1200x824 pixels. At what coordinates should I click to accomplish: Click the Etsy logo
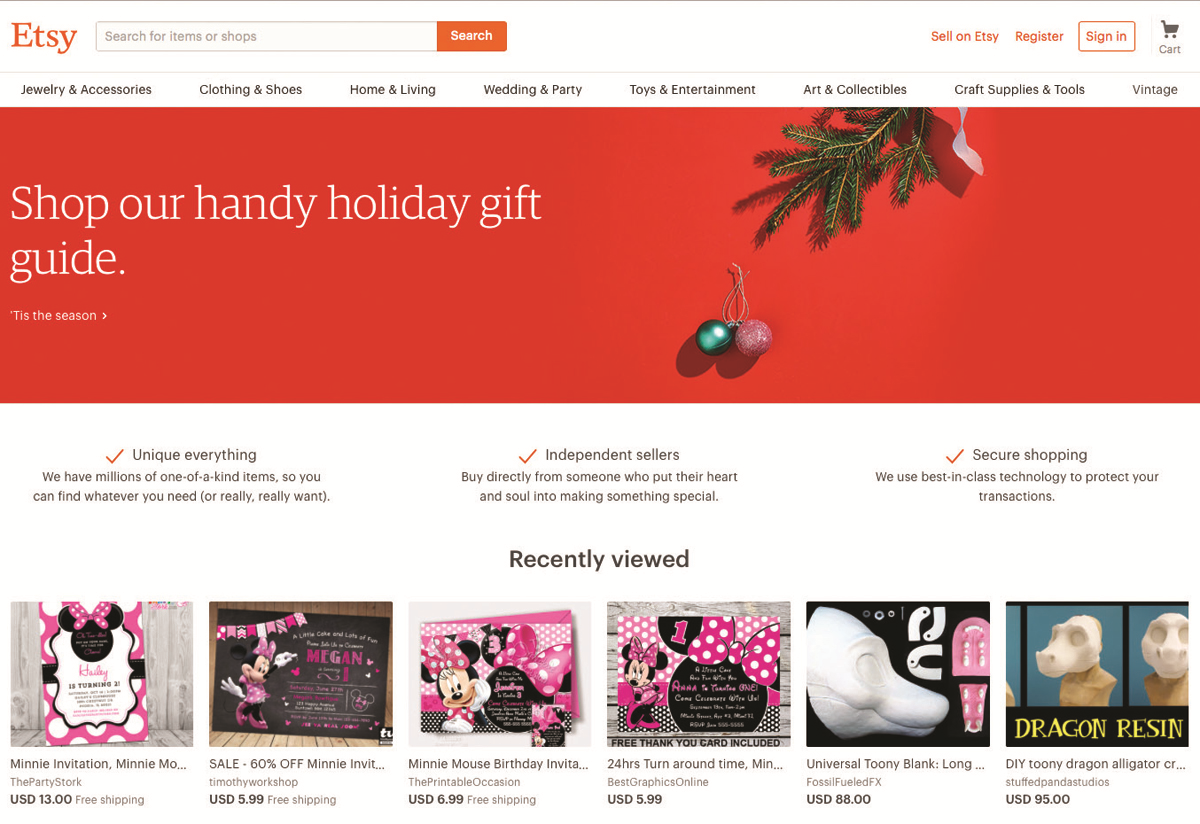pyautogui.click(x=44, y=37)
